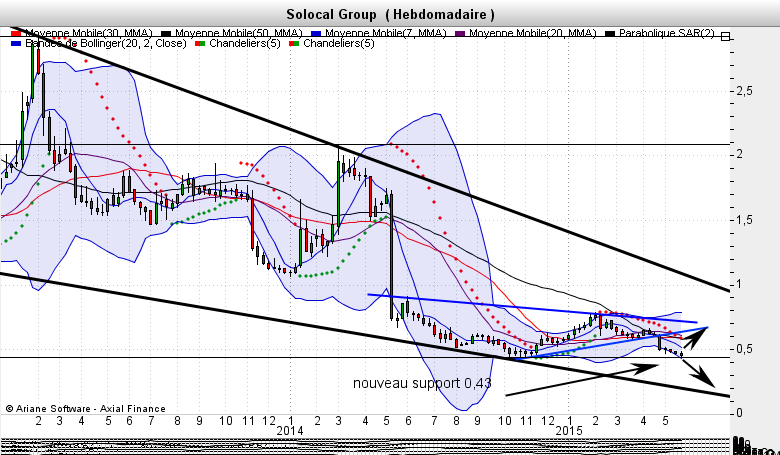Click the 2014 year label on the time axis
This screenshot has width=780, height=455.
tap(290, 431)
